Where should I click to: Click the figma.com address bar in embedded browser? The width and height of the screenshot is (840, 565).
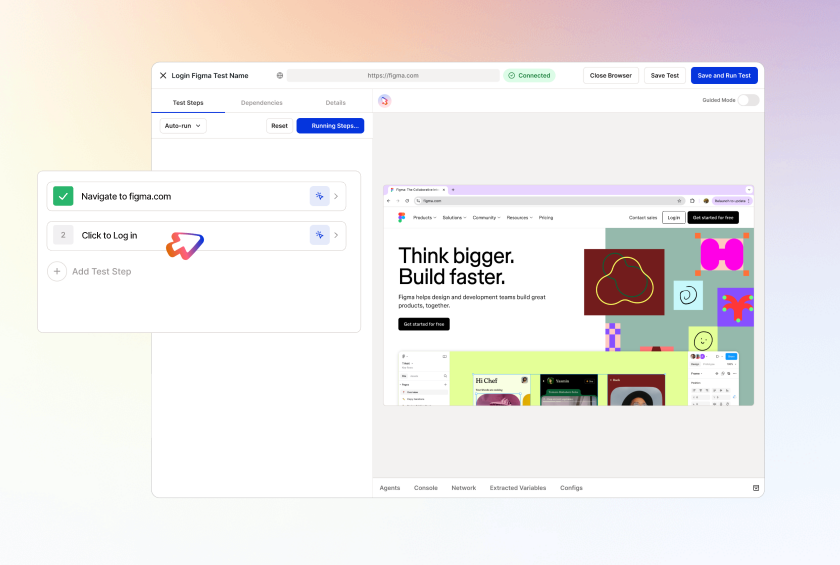click(x=549, y=201)
